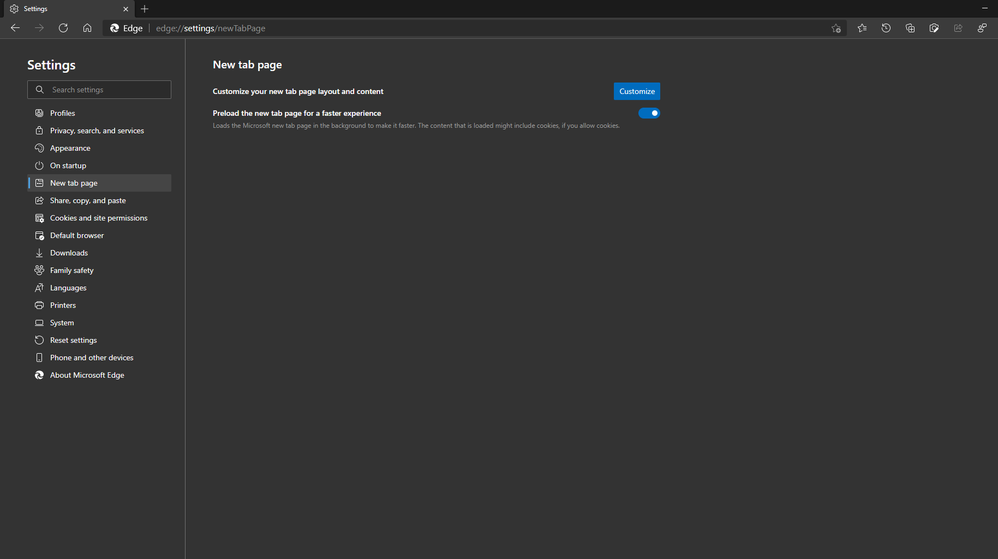Open System settings section
This screenshot has height=559, width=998.
(x=99, y=323)
